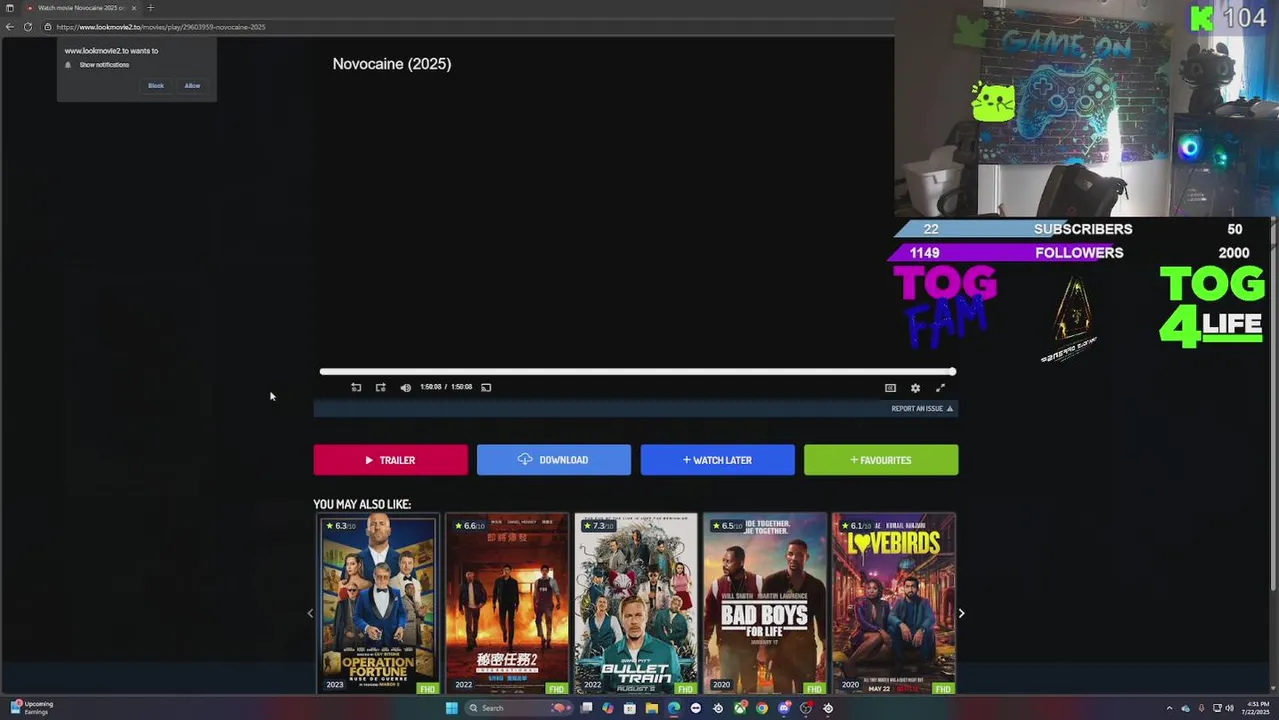Viewport: 1279px width, 720px height.
Task: Click the taskbar Search box
Action: 520,708
